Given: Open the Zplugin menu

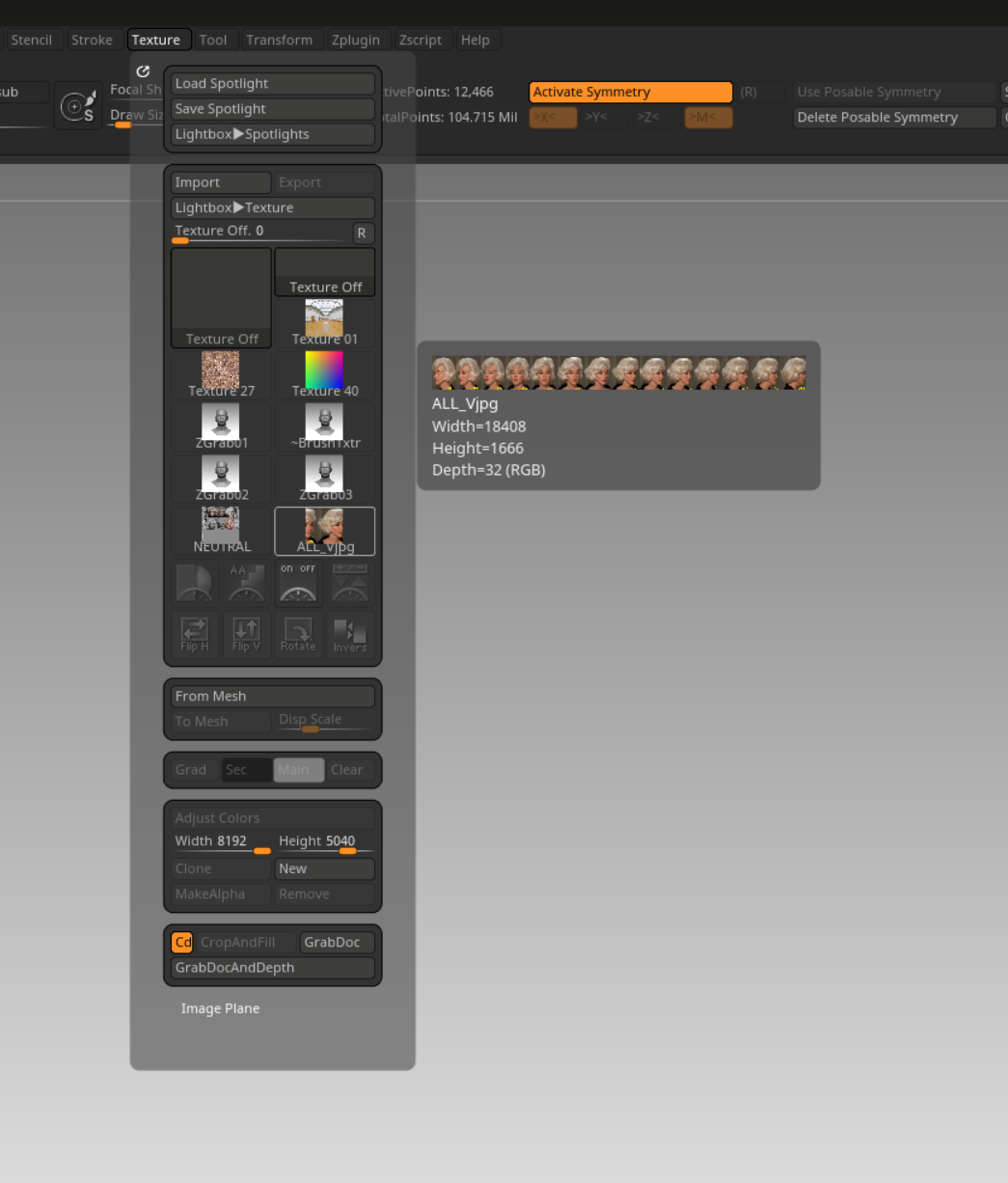Looking at the screenshot, I should click(356, 40).
